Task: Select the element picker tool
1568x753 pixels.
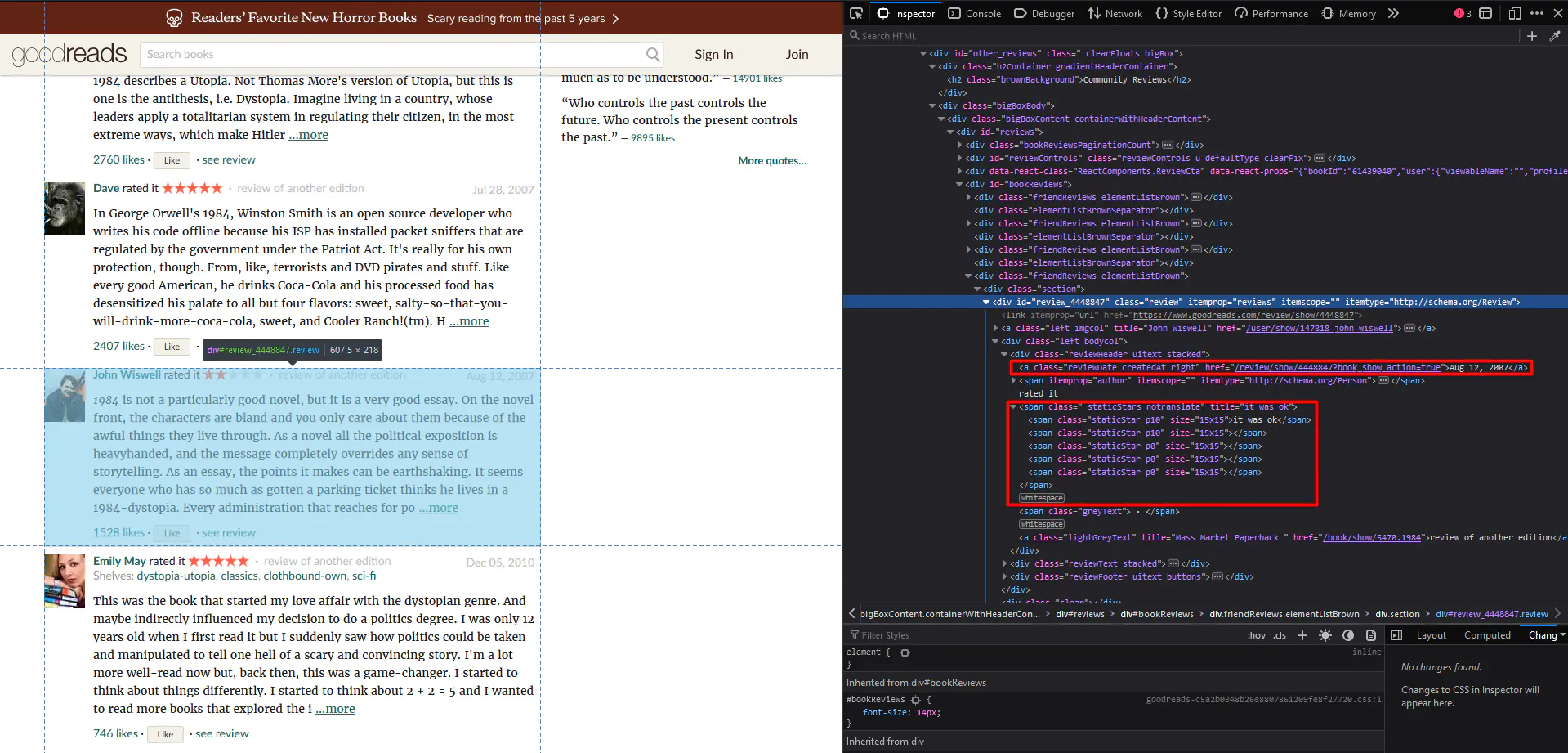Action: coord(856,13)
